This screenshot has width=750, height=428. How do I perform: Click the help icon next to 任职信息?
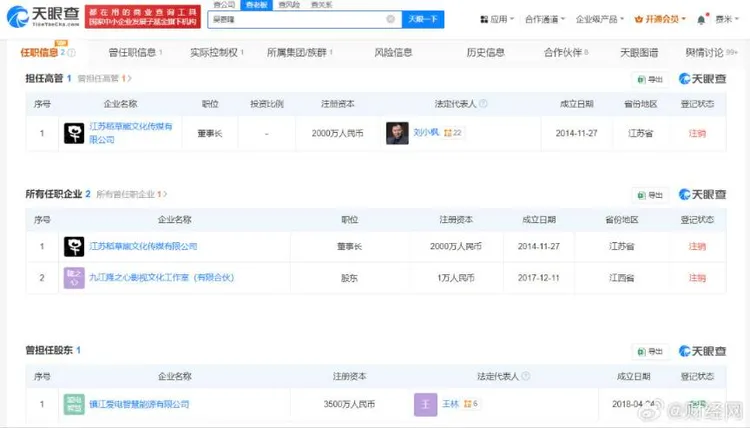pyautogui.click(x=72, y=53)
